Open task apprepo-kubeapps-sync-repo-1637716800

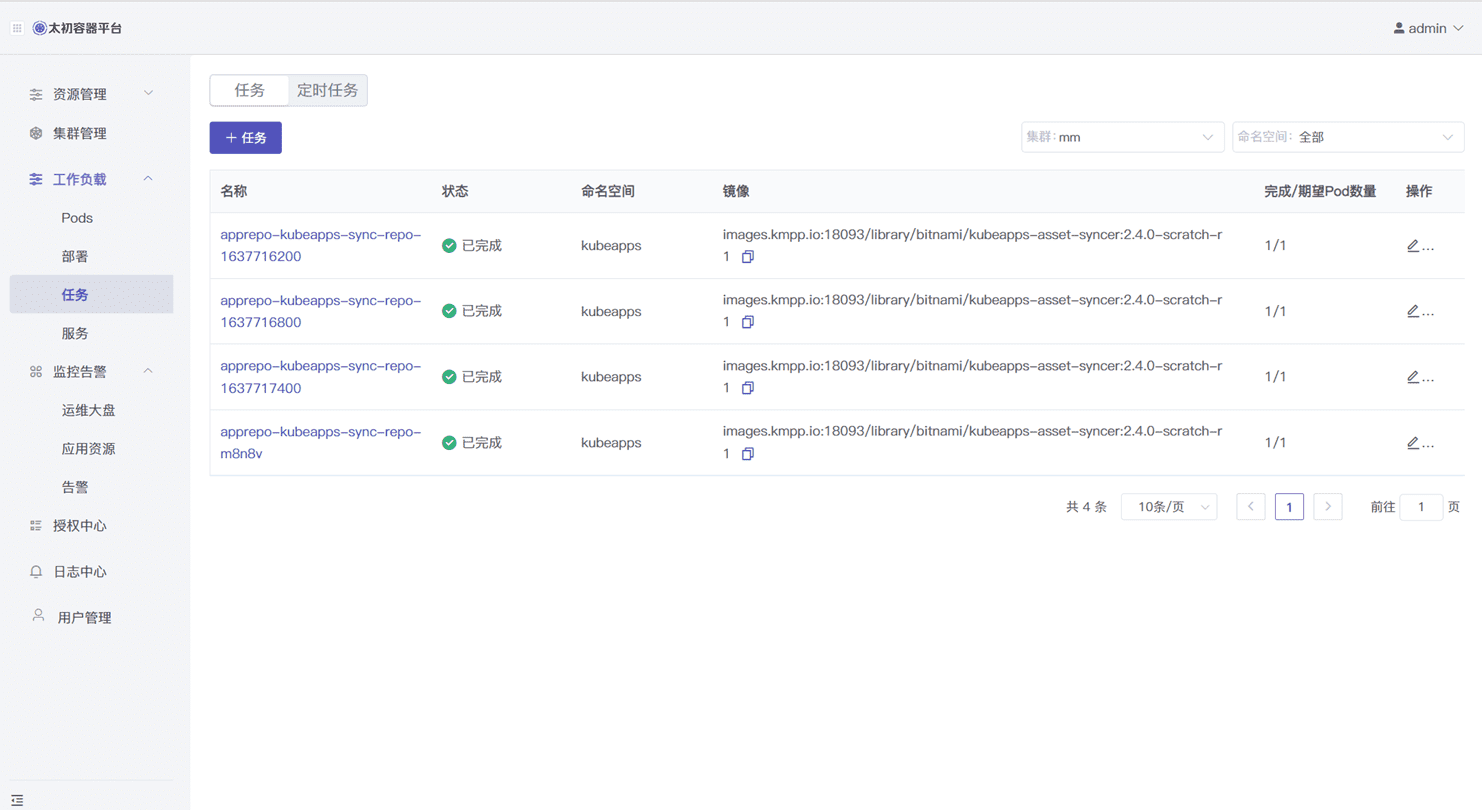[320, 311]
